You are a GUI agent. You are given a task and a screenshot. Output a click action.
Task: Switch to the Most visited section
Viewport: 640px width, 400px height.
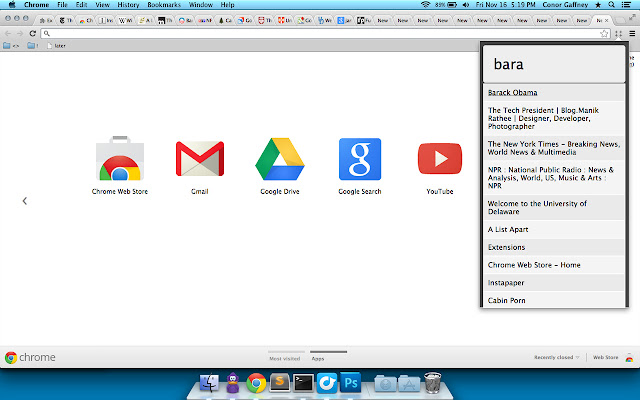pos(284,357)
